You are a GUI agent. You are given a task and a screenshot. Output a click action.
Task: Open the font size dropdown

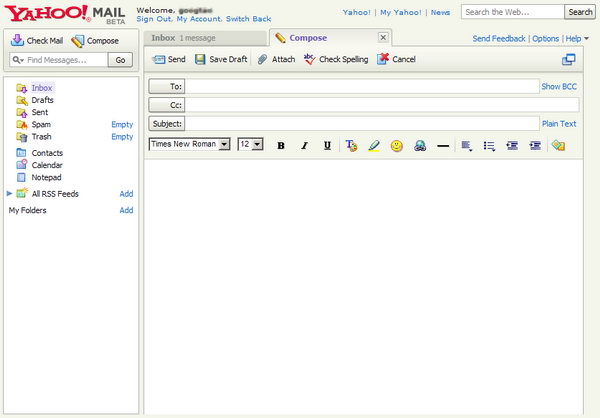257,145
